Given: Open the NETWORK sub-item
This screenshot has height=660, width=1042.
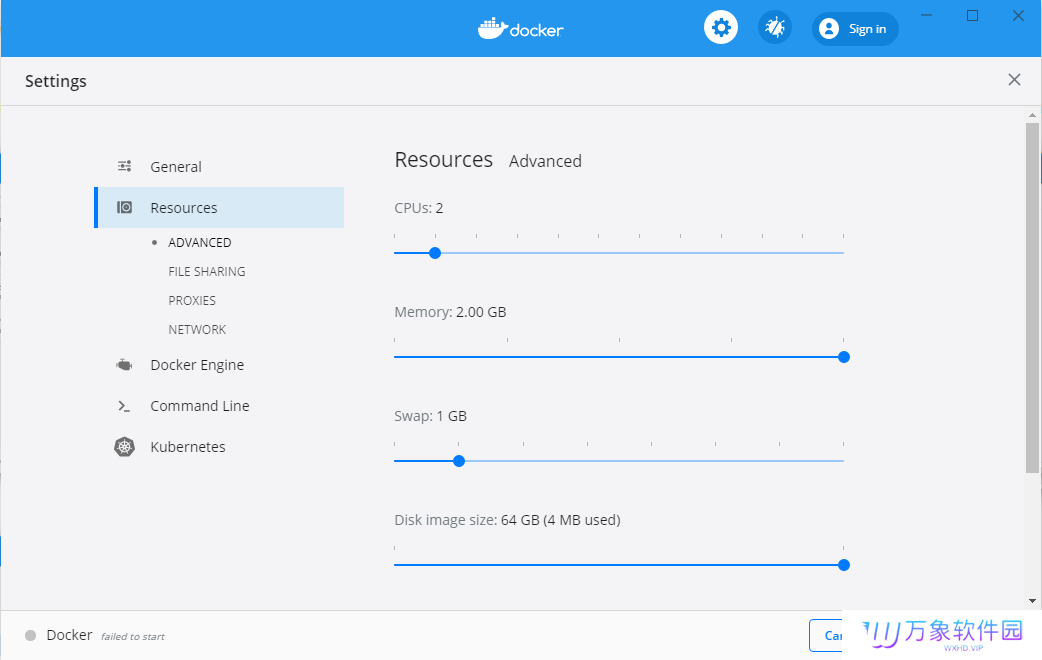Looking at the screenshot, I should (197, 330).
